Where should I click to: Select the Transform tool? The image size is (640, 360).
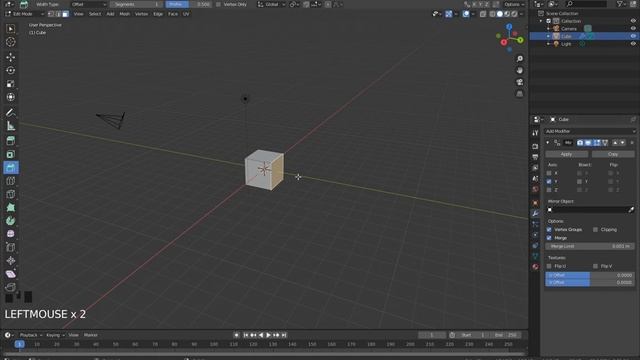[x=11, y=97]
